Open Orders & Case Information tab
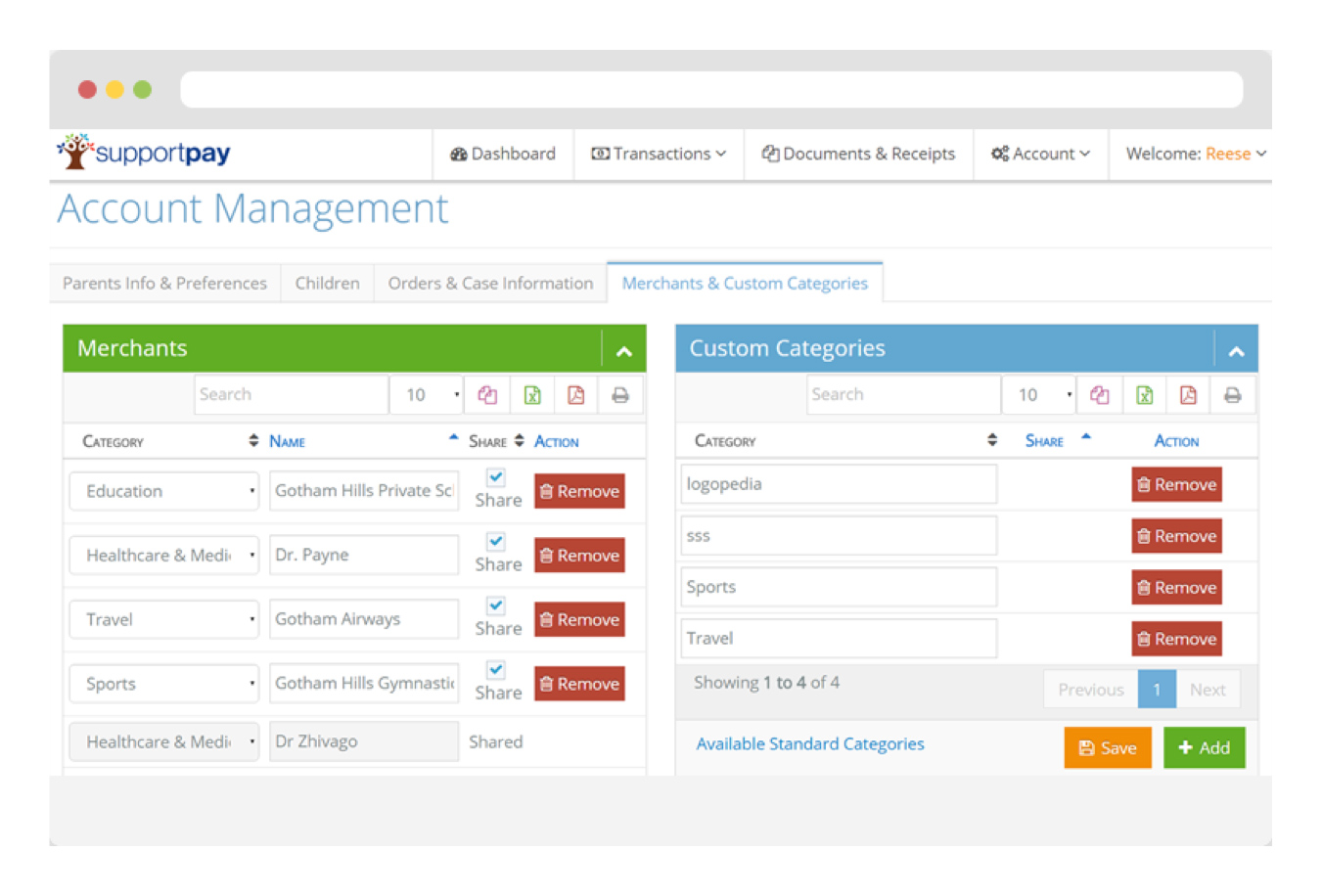The width and height of the screenshot is (1322, 896). (x=490, y=283)
